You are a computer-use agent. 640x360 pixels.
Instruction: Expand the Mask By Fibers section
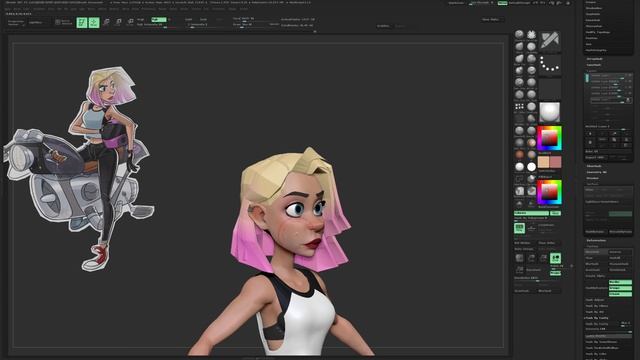point(597,306)
